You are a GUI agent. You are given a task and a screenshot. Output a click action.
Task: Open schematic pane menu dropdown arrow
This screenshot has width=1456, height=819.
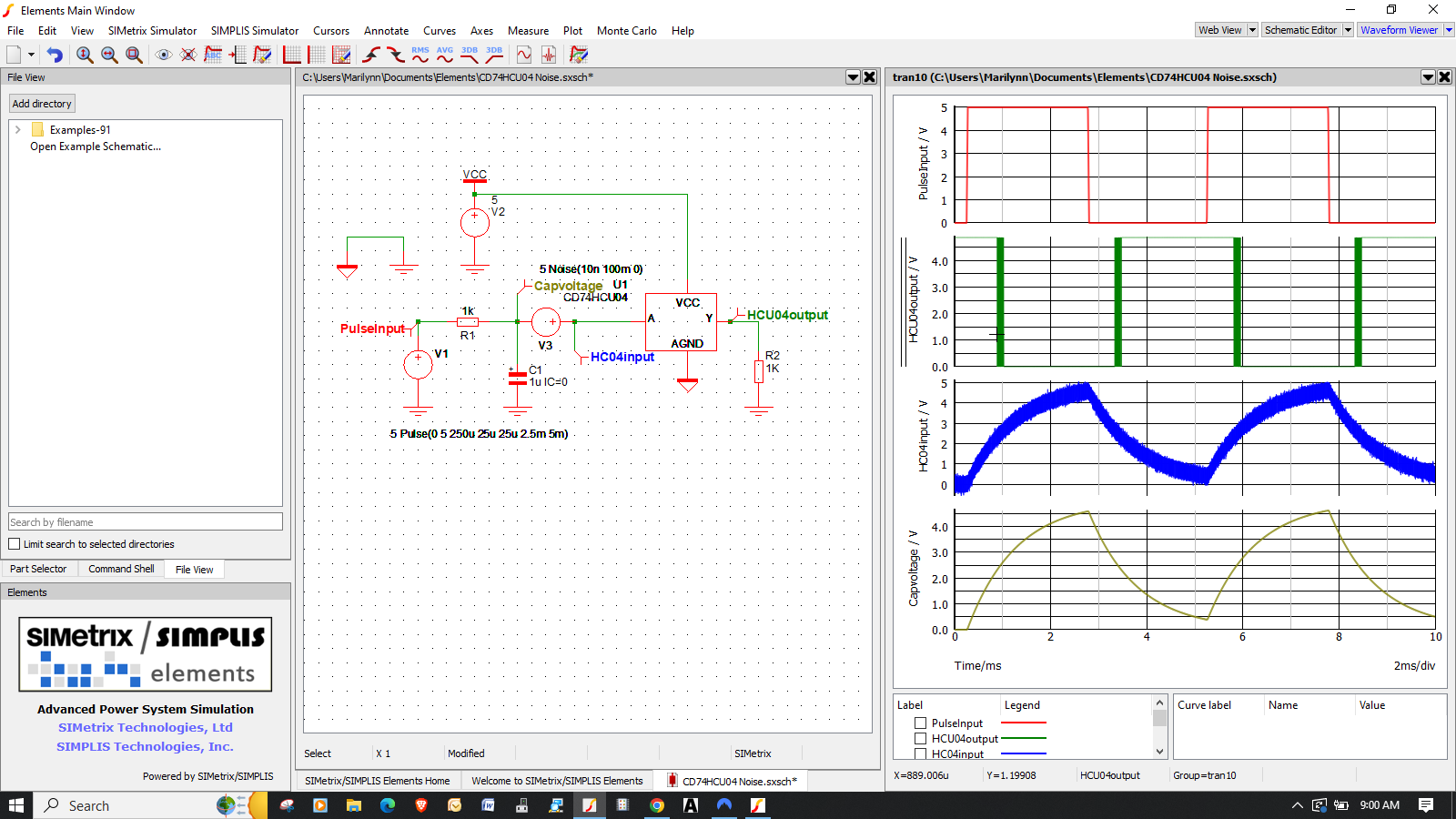point(853,77)
